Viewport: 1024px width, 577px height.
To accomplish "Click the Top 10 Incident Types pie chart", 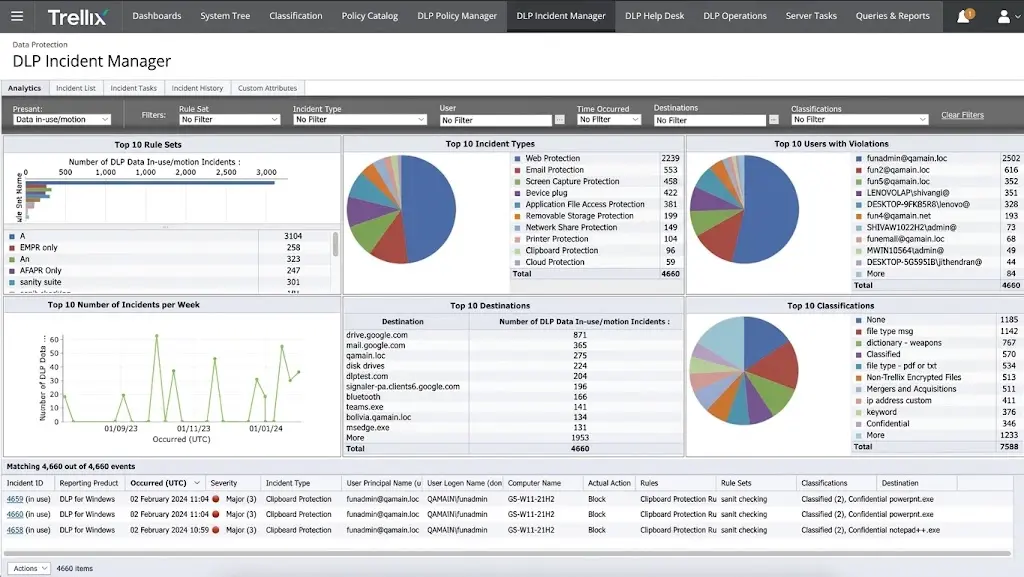I will click(401, 210).
